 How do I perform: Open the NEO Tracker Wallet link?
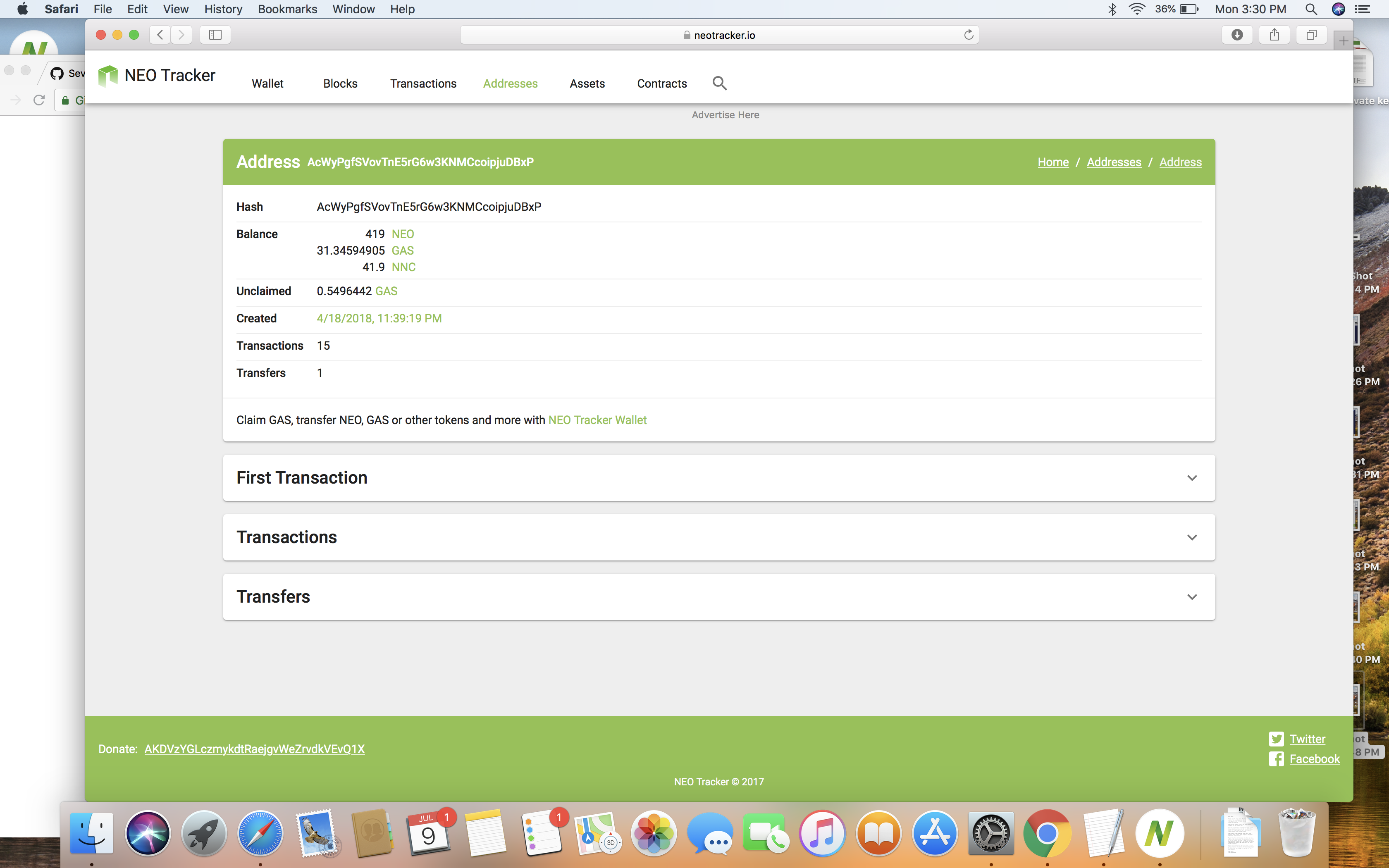pyautogui.click(x=597, y=420)
